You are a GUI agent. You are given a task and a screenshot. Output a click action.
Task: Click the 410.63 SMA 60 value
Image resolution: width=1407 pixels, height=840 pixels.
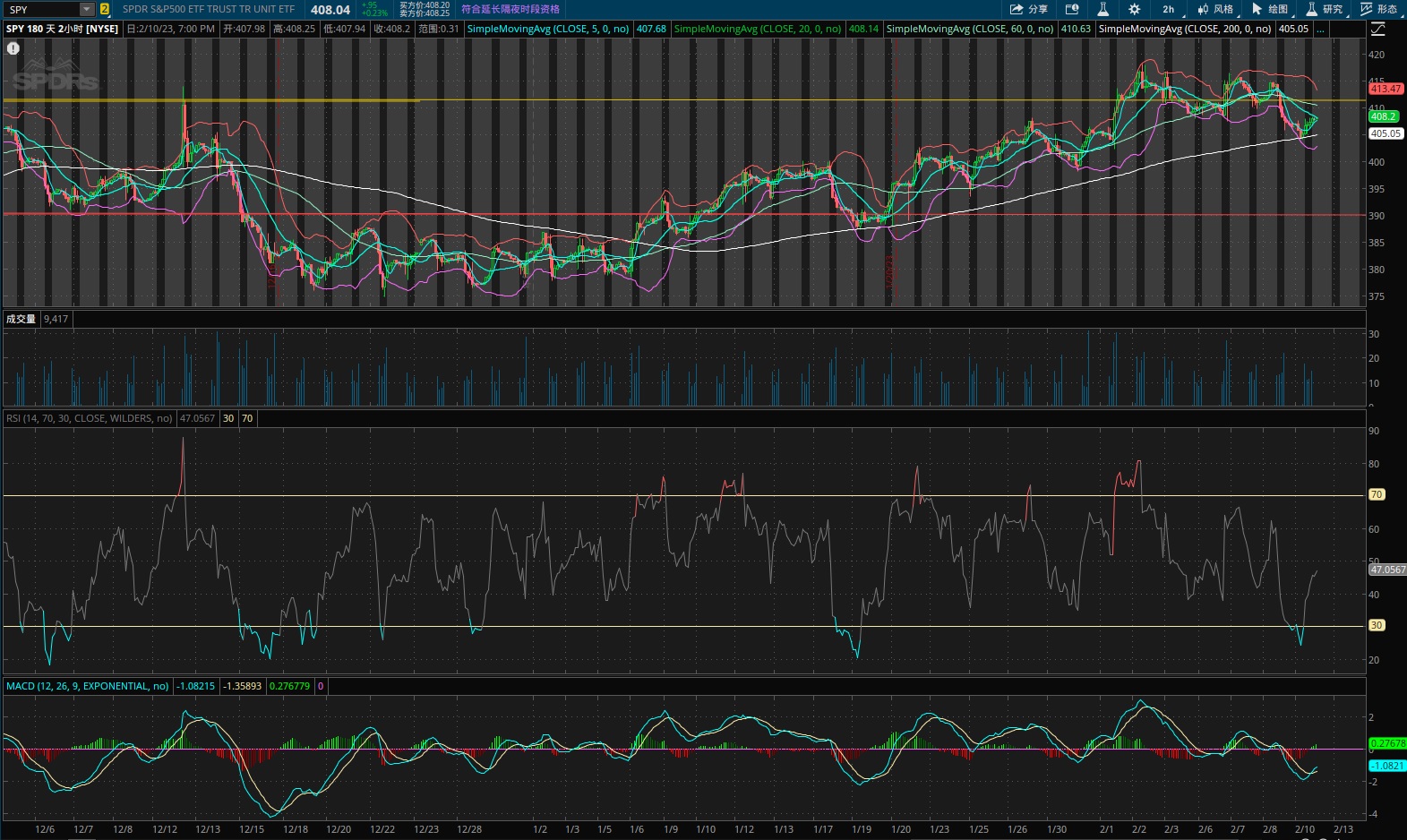tap(1076, 29)
